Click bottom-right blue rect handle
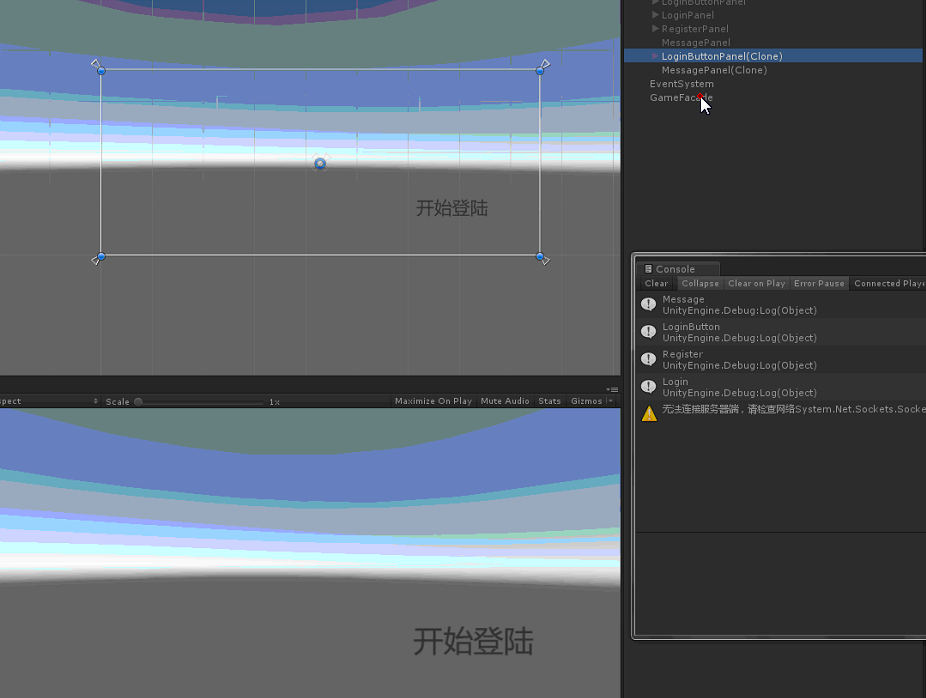 [x=540, y=256]
